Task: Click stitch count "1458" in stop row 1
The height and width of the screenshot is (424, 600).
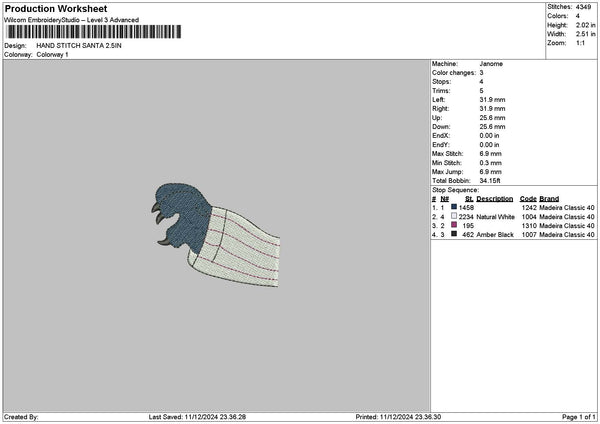Action: [466, 208]
